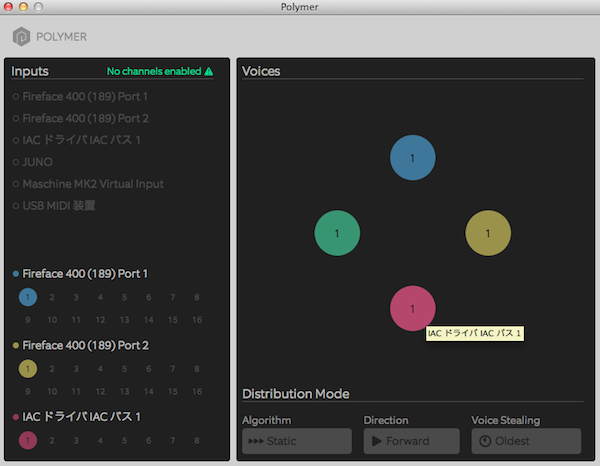Click the Distribution Mode heading
Image resolution: width=600 pixels, height=466 pixels.
(x=296, y=394)
